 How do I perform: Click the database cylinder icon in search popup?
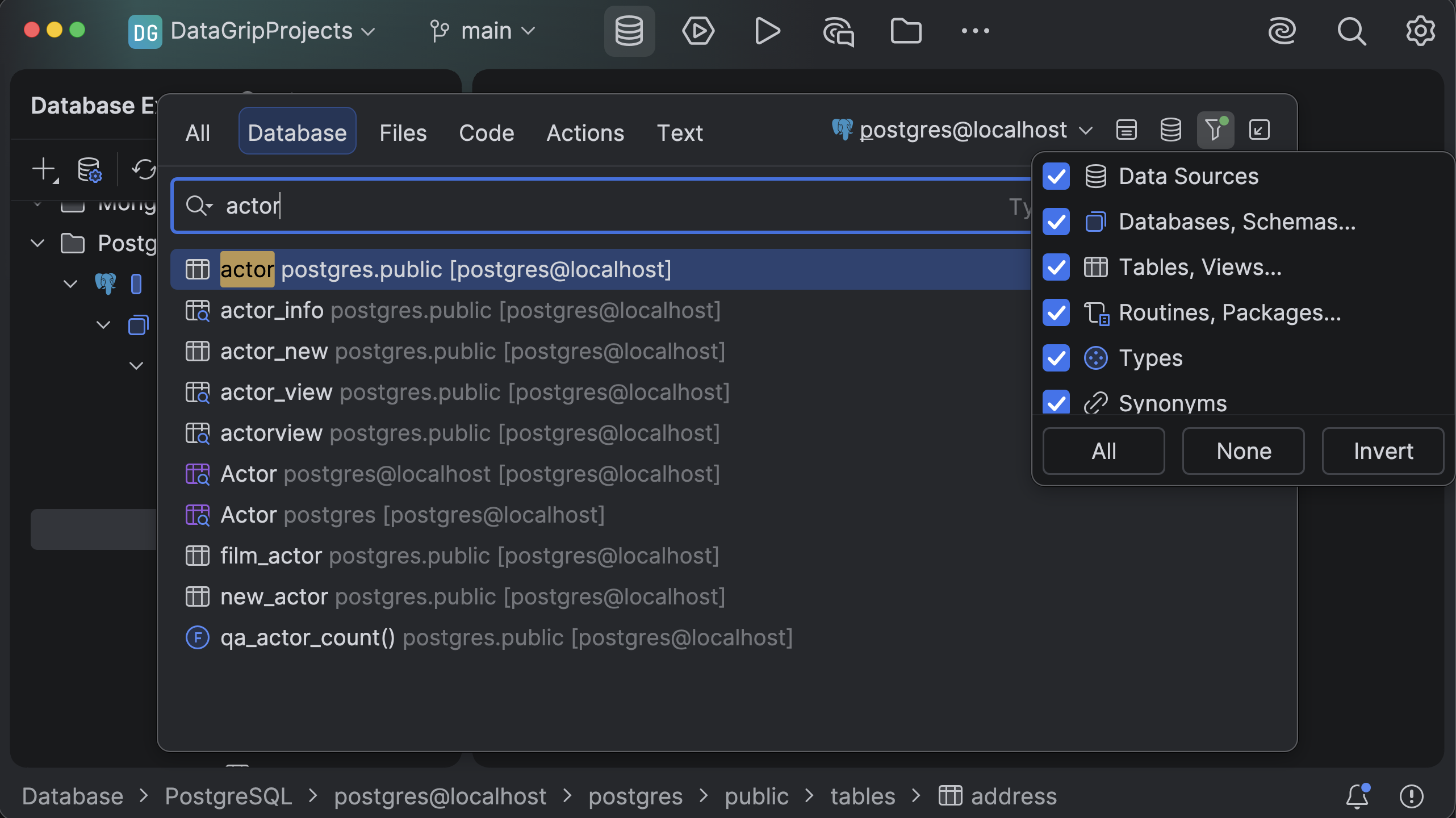point(1170,130)
